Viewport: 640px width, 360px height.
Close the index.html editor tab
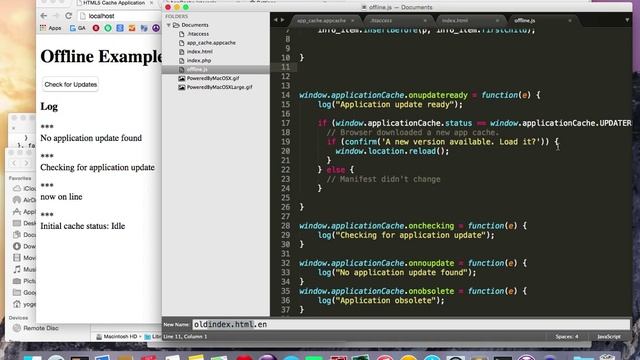(x=497, y=20)
